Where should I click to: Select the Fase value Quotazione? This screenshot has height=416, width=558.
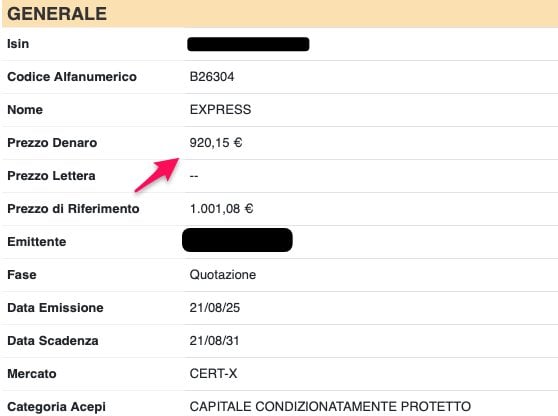[223, 275]
